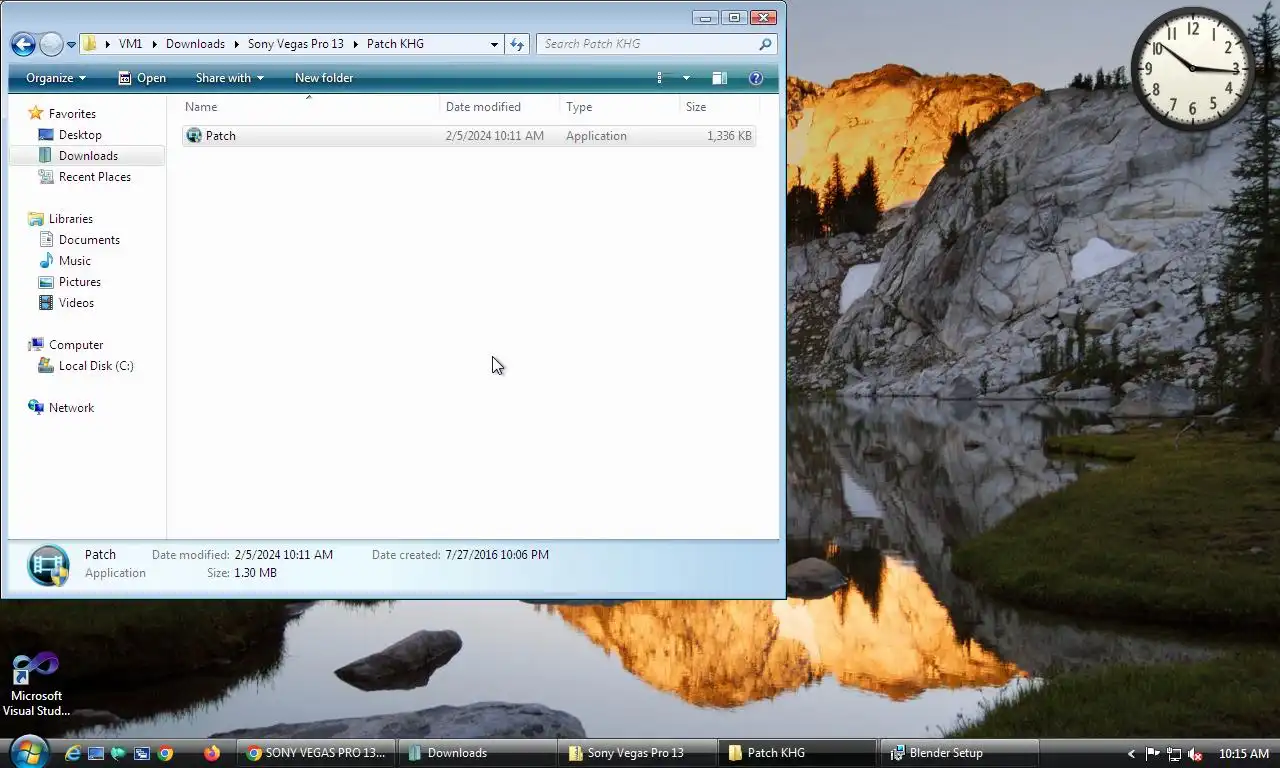Open Recent Places in navigation pane

pyautogui.click(x=95, y=177)
